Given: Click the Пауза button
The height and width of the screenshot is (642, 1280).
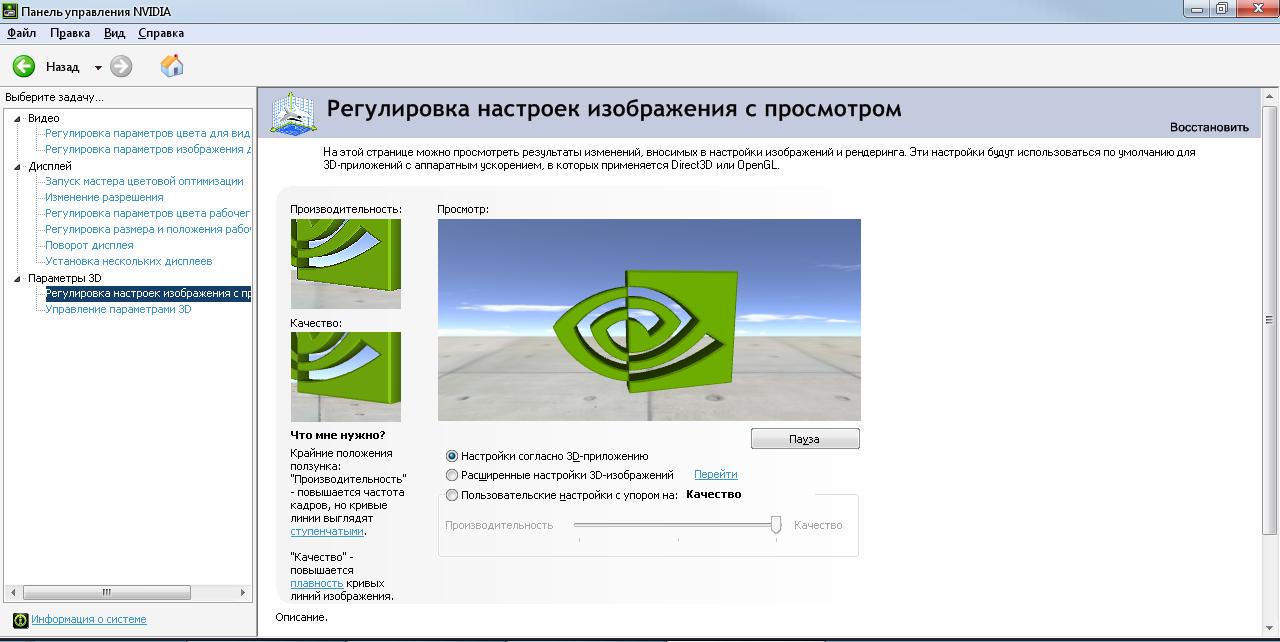Looking at the screenshot, I should (x=805, y=439).
